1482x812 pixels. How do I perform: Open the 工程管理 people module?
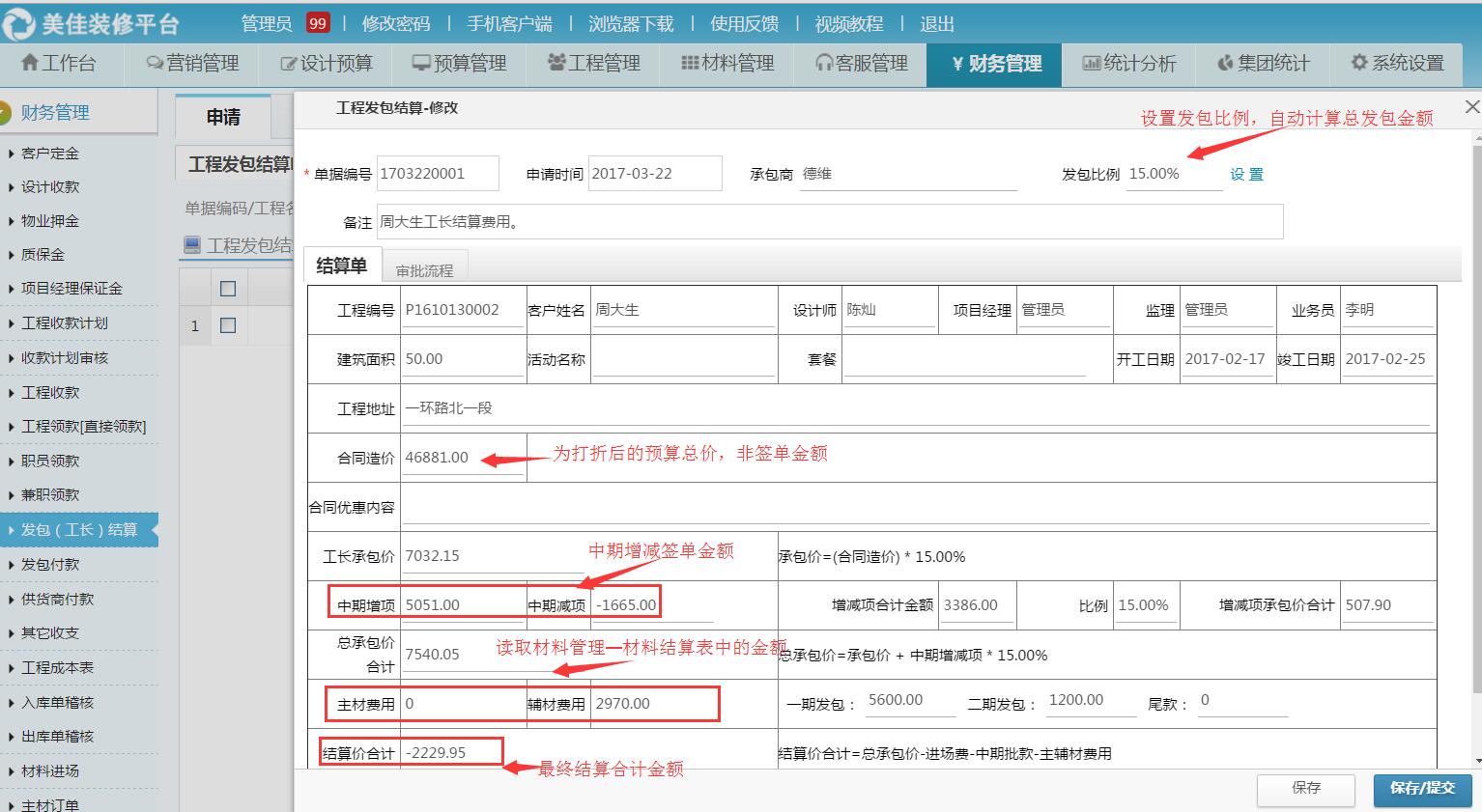pyautogui.click(x=590, y=64)
